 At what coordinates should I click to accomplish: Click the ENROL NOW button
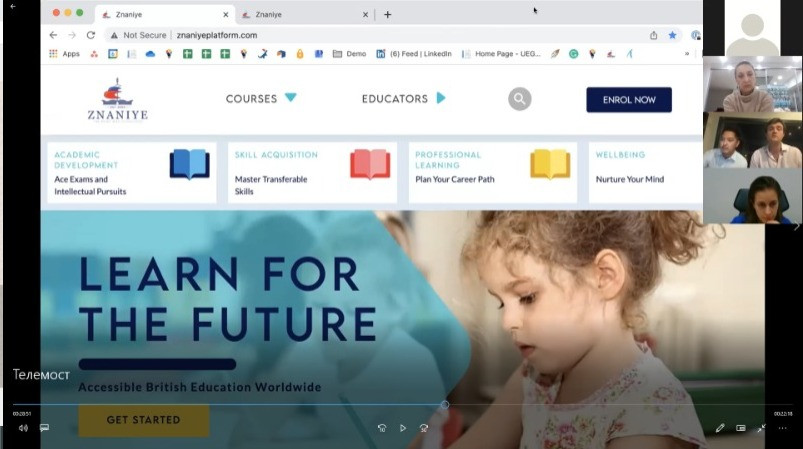coord(629,100)
